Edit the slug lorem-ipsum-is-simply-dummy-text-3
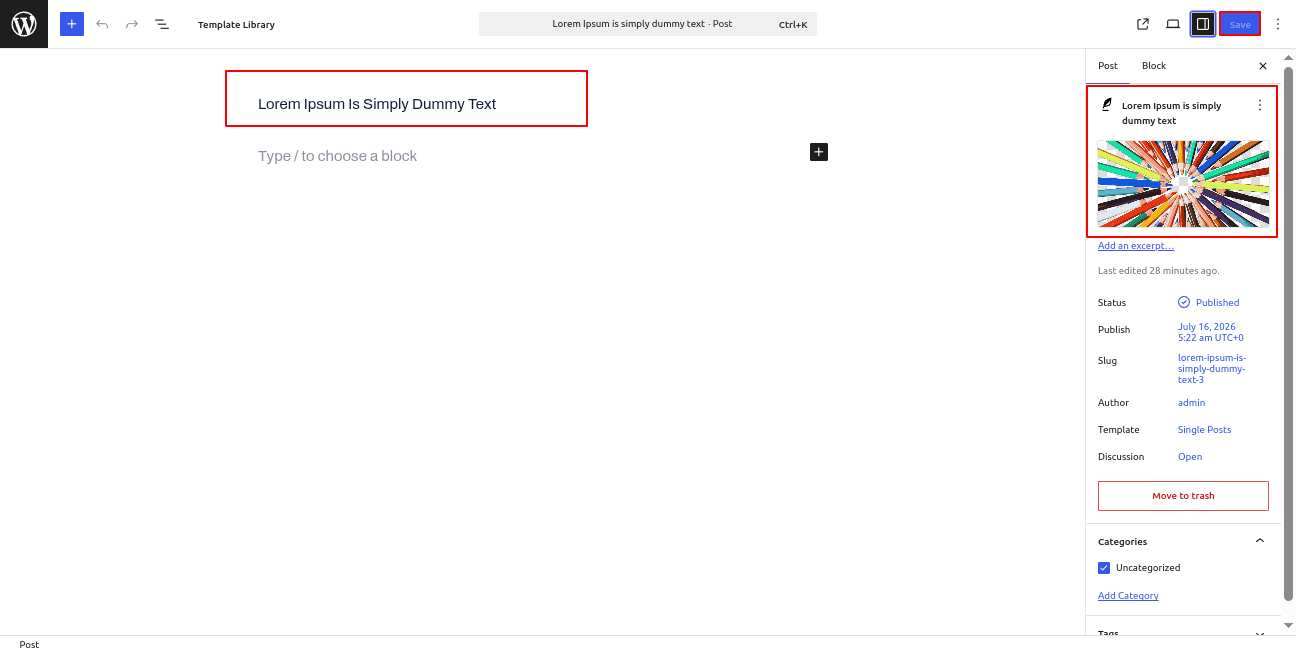The width and height of the screenshot is (1296, 654). click(1212, 368)
